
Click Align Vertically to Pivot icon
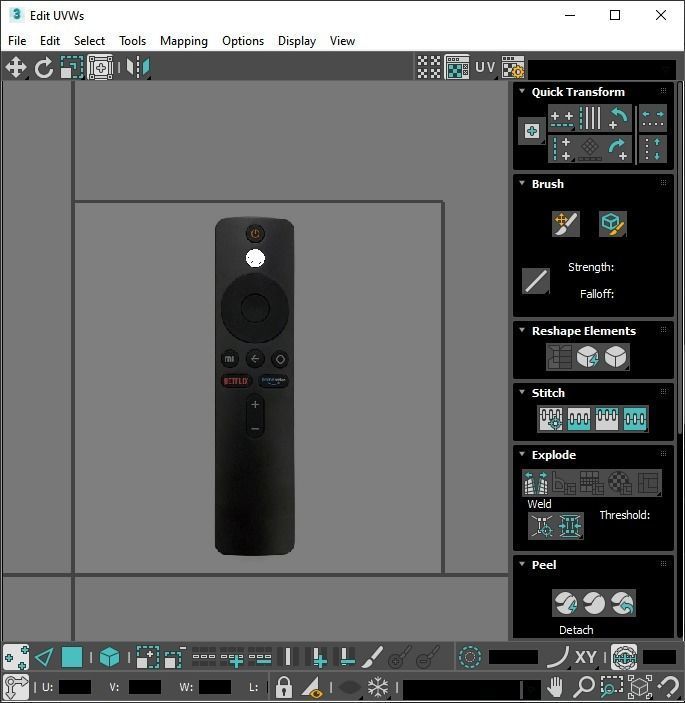562,149
